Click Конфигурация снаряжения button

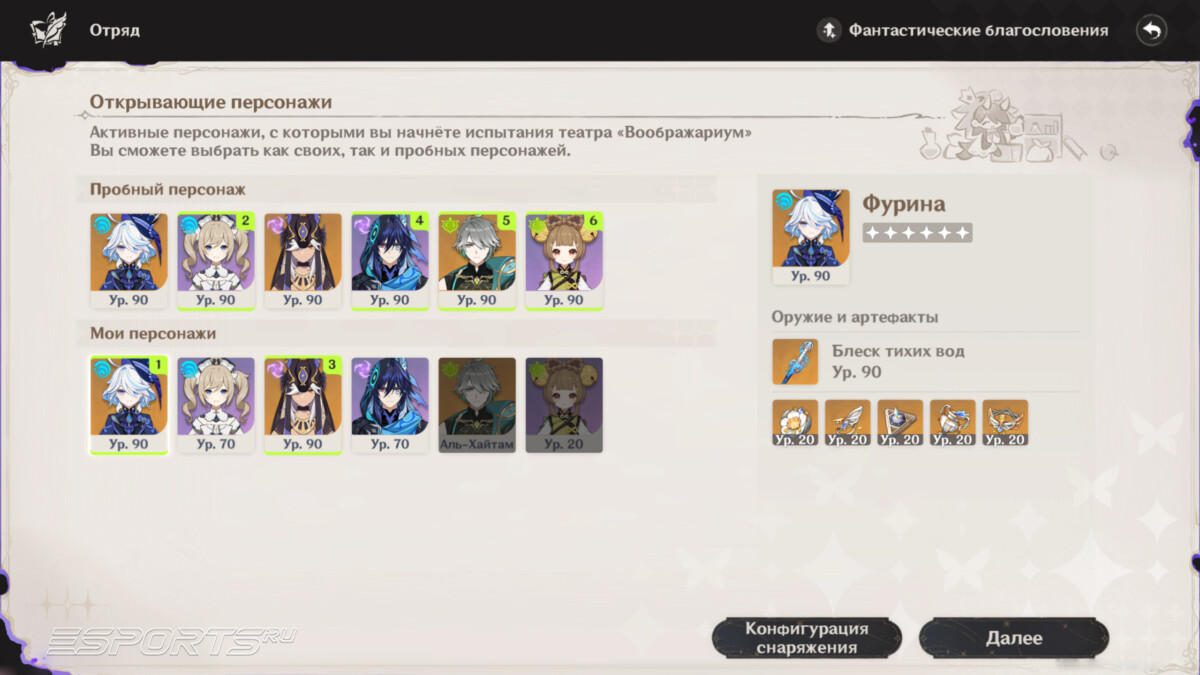click(807, 638)
